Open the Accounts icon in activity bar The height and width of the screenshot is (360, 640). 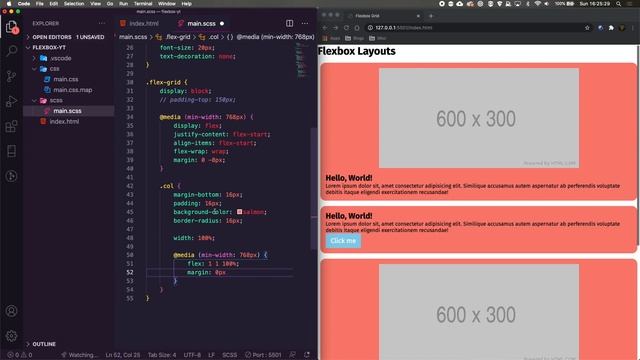11,311
